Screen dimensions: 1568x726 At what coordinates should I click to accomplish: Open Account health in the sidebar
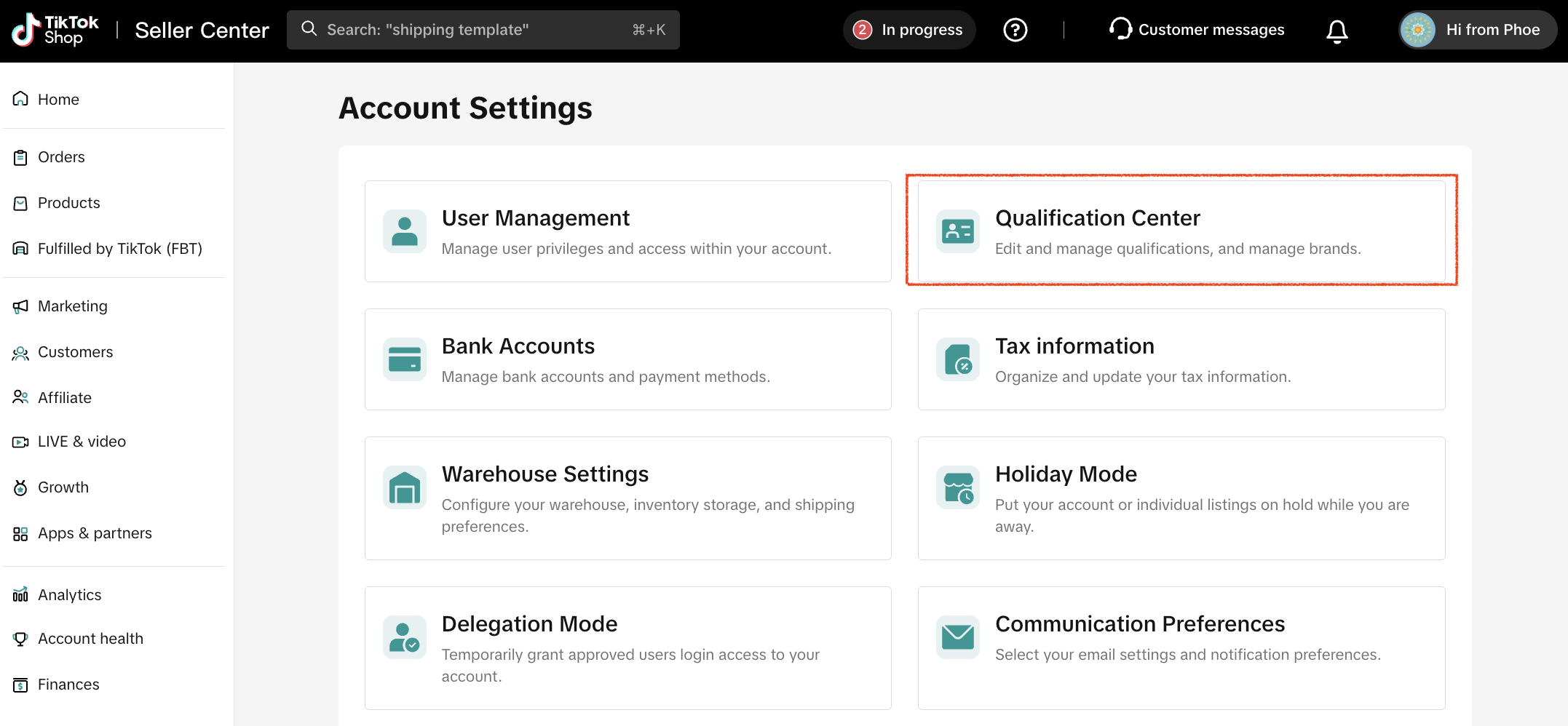point(90,639)
